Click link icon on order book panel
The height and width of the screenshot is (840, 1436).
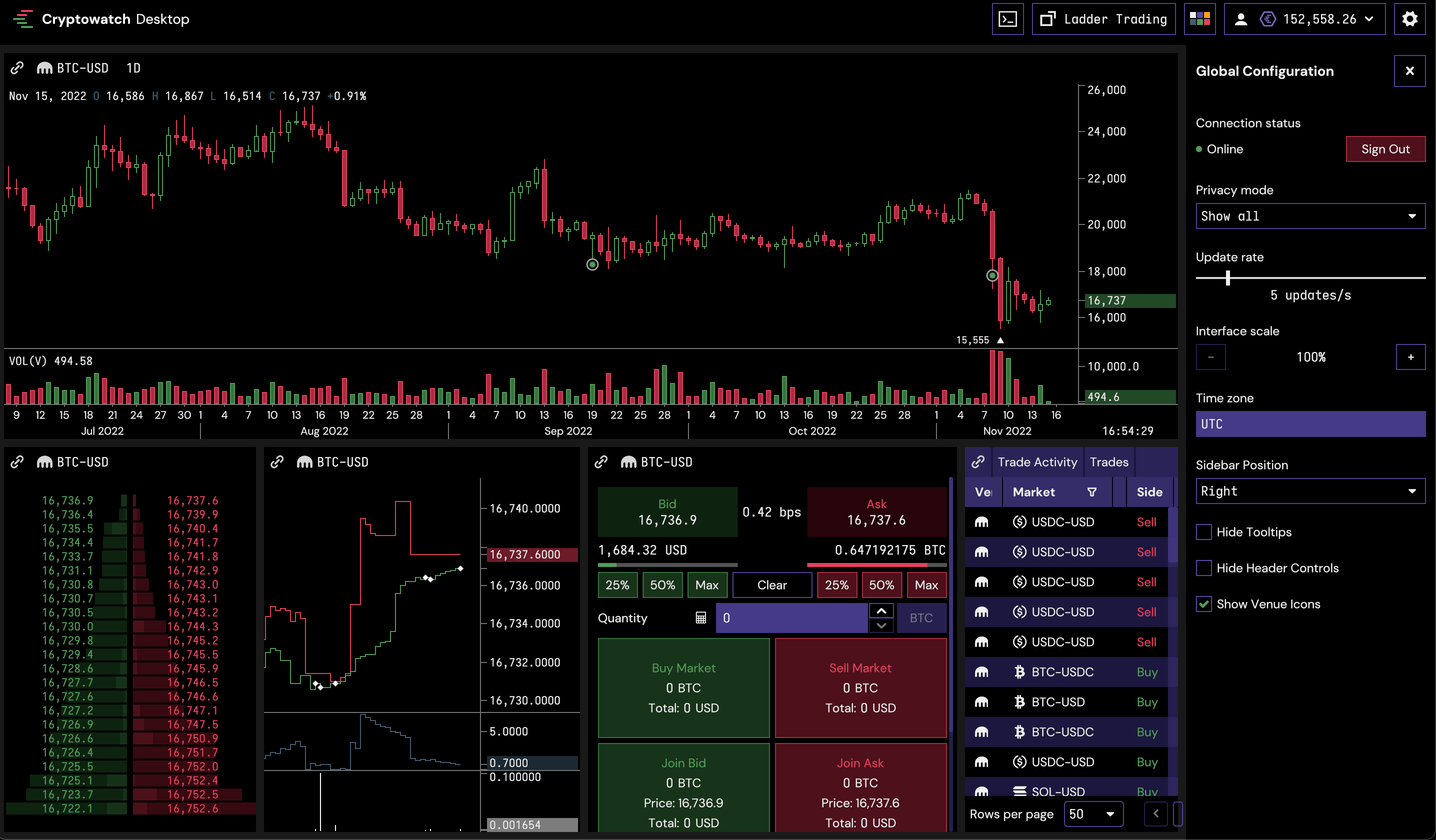pos(17,461)
